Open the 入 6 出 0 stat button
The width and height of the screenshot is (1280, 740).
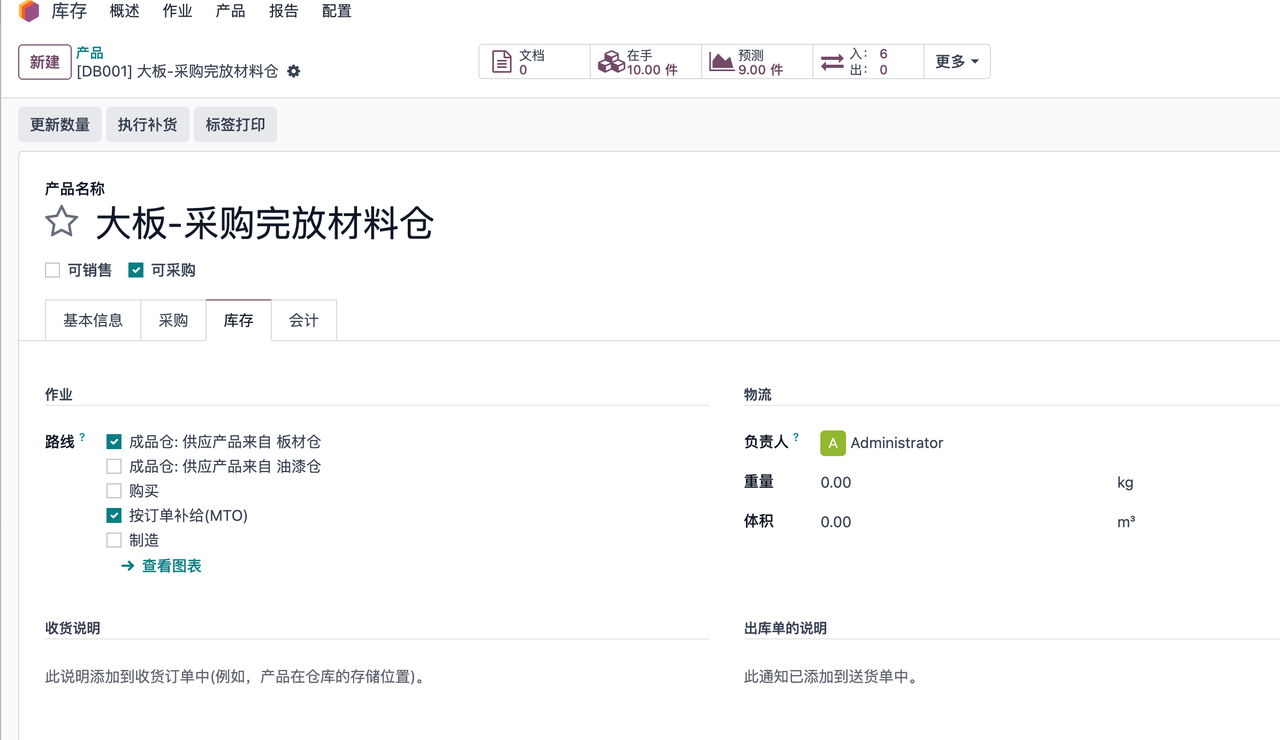point(868,62)
